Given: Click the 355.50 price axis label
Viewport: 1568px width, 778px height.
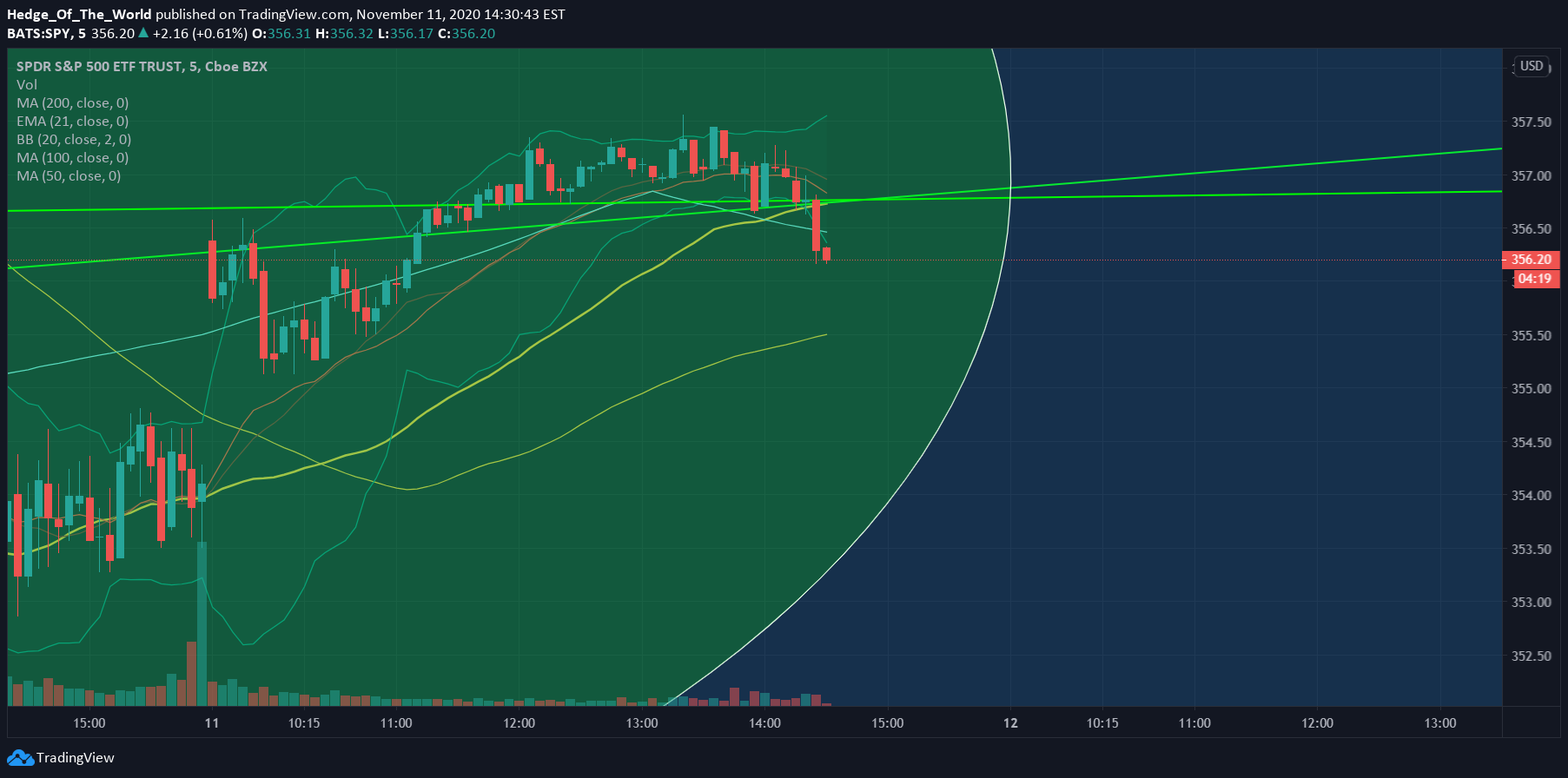Looking at the screenshot, I should (x=1531, y=335).
